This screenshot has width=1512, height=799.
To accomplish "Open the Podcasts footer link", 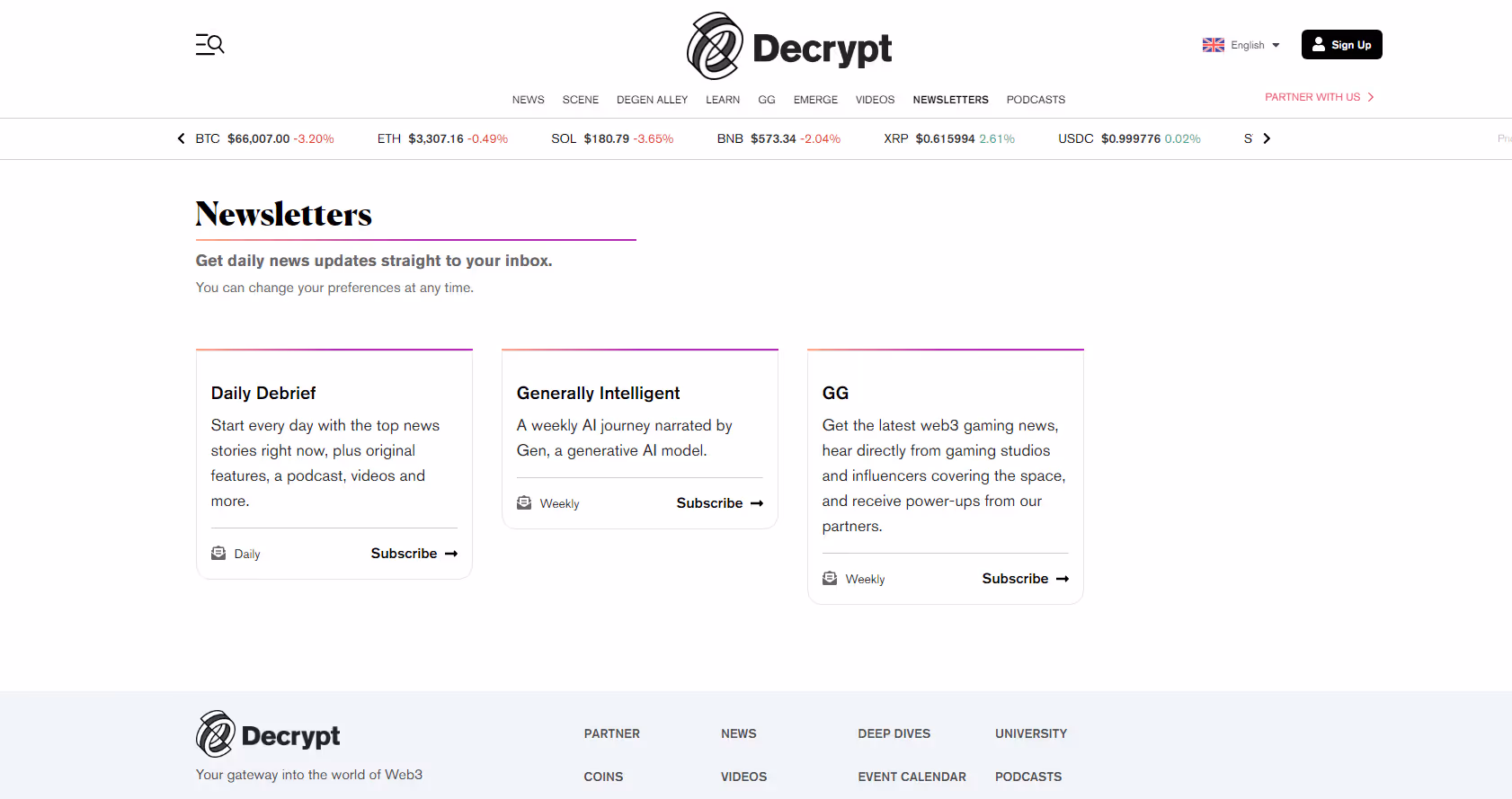I will pos(1028,777).
